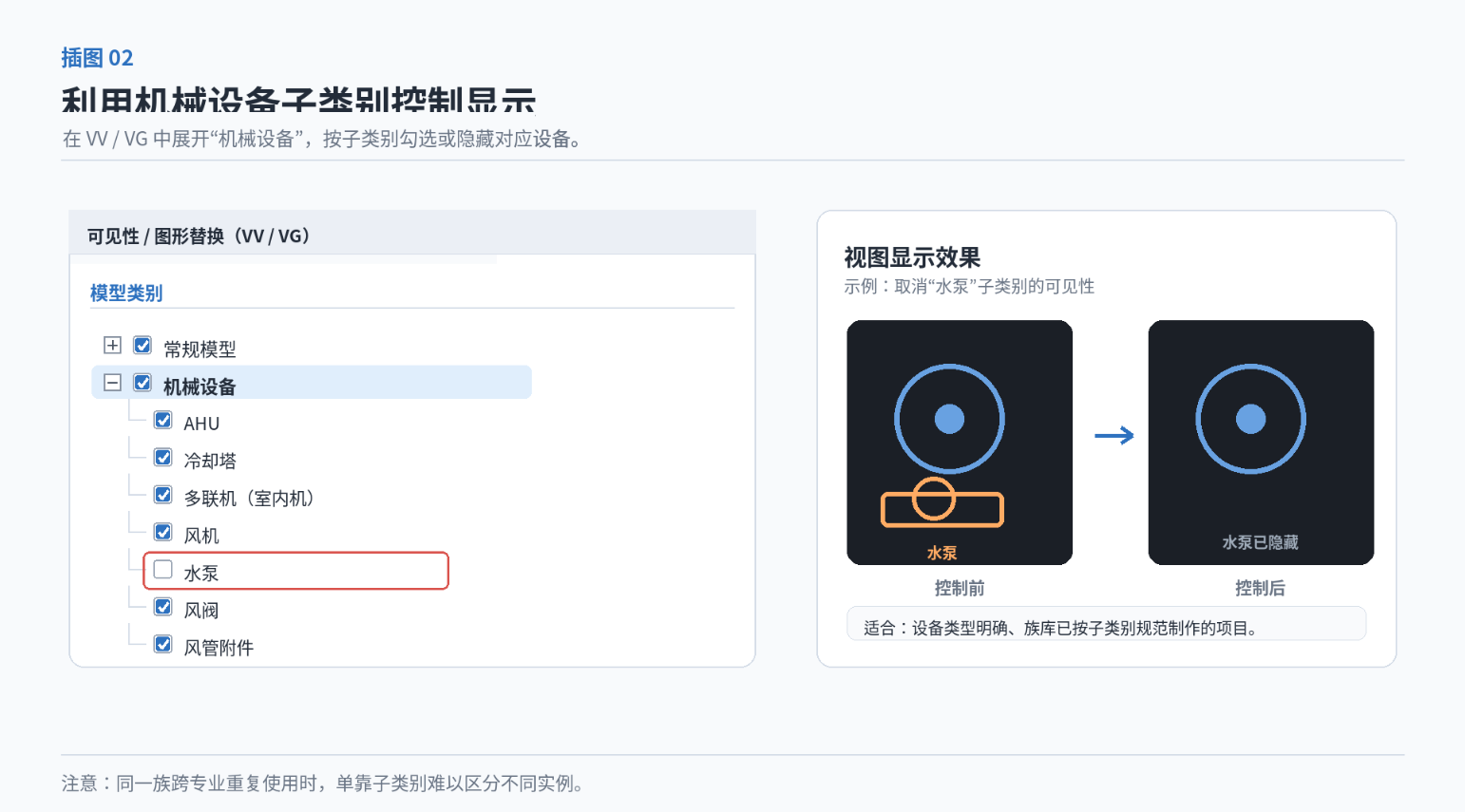Uncheck 多联机（室内机）checkbox
Viewport: 1465px width, 812px height.
tap(163, 495)
